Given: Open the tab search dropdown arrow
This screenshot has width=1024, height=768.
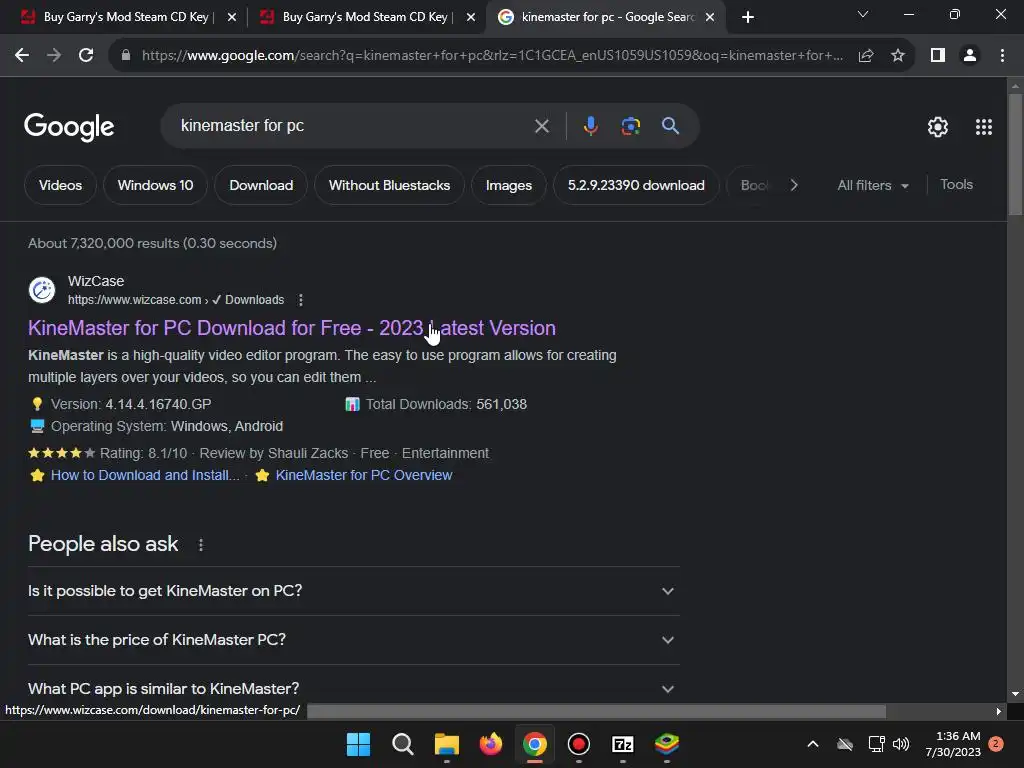Looking at the screenshot, I should tap(863, 14).
